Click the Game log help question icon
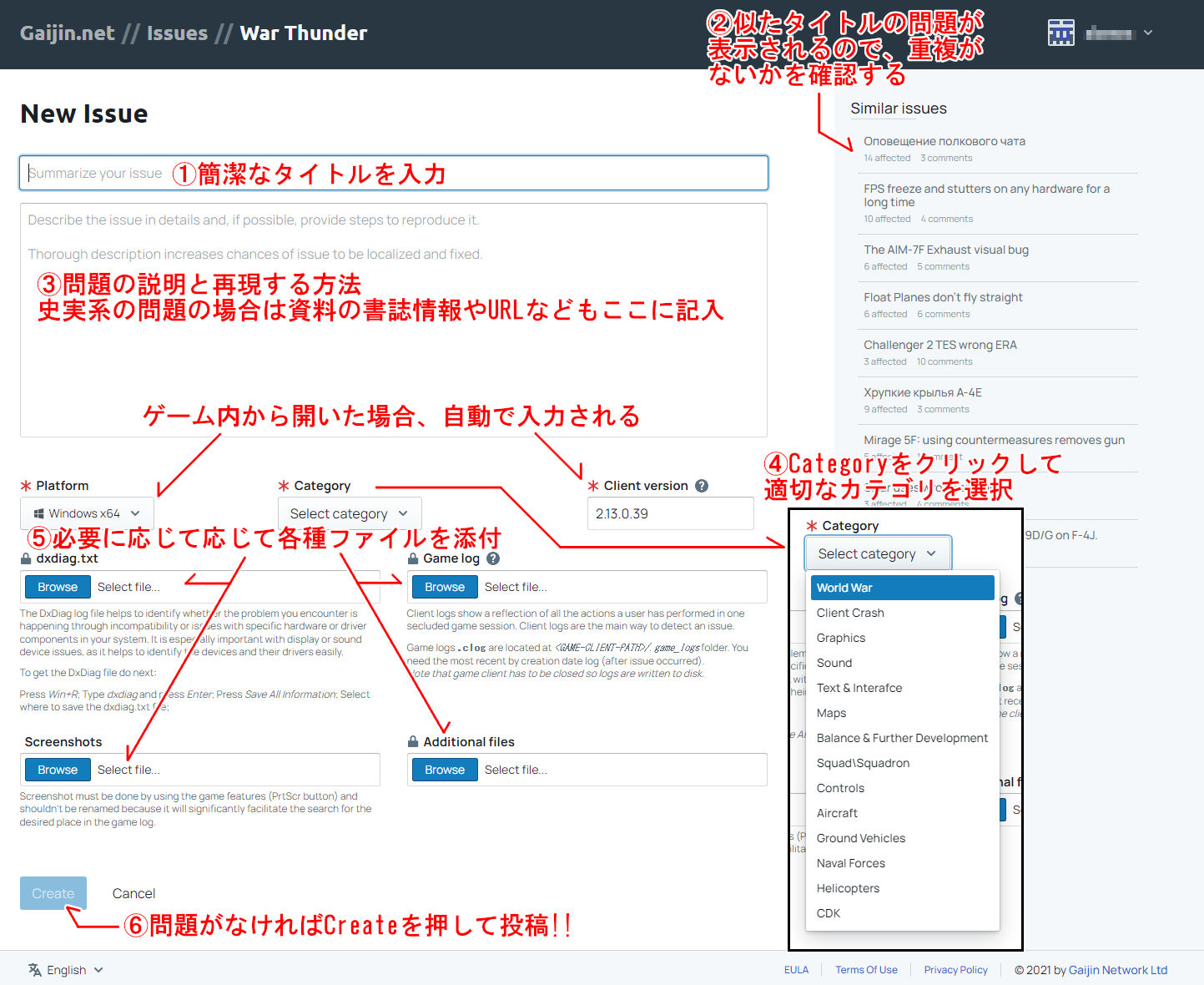This screenshot has height=985, width=1204. click(493, 558)
